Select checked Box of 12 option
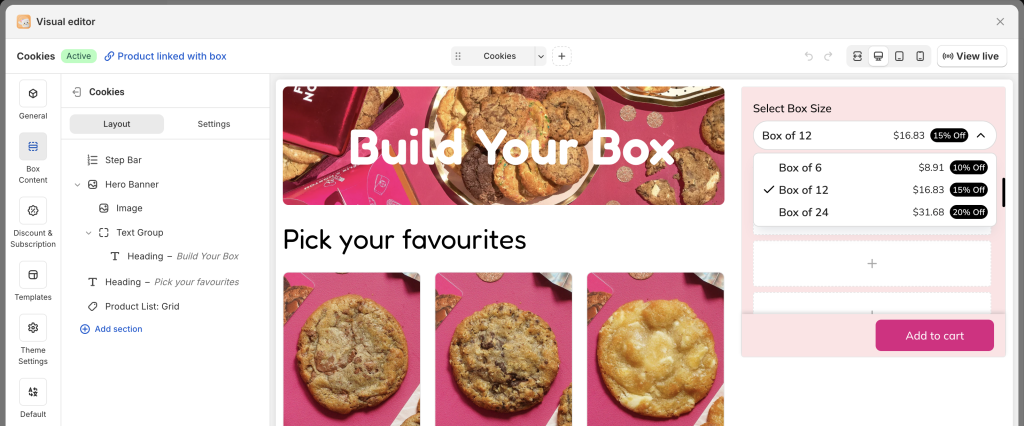Viewport: 1024px width, 426px height. [x=874, y=189]
